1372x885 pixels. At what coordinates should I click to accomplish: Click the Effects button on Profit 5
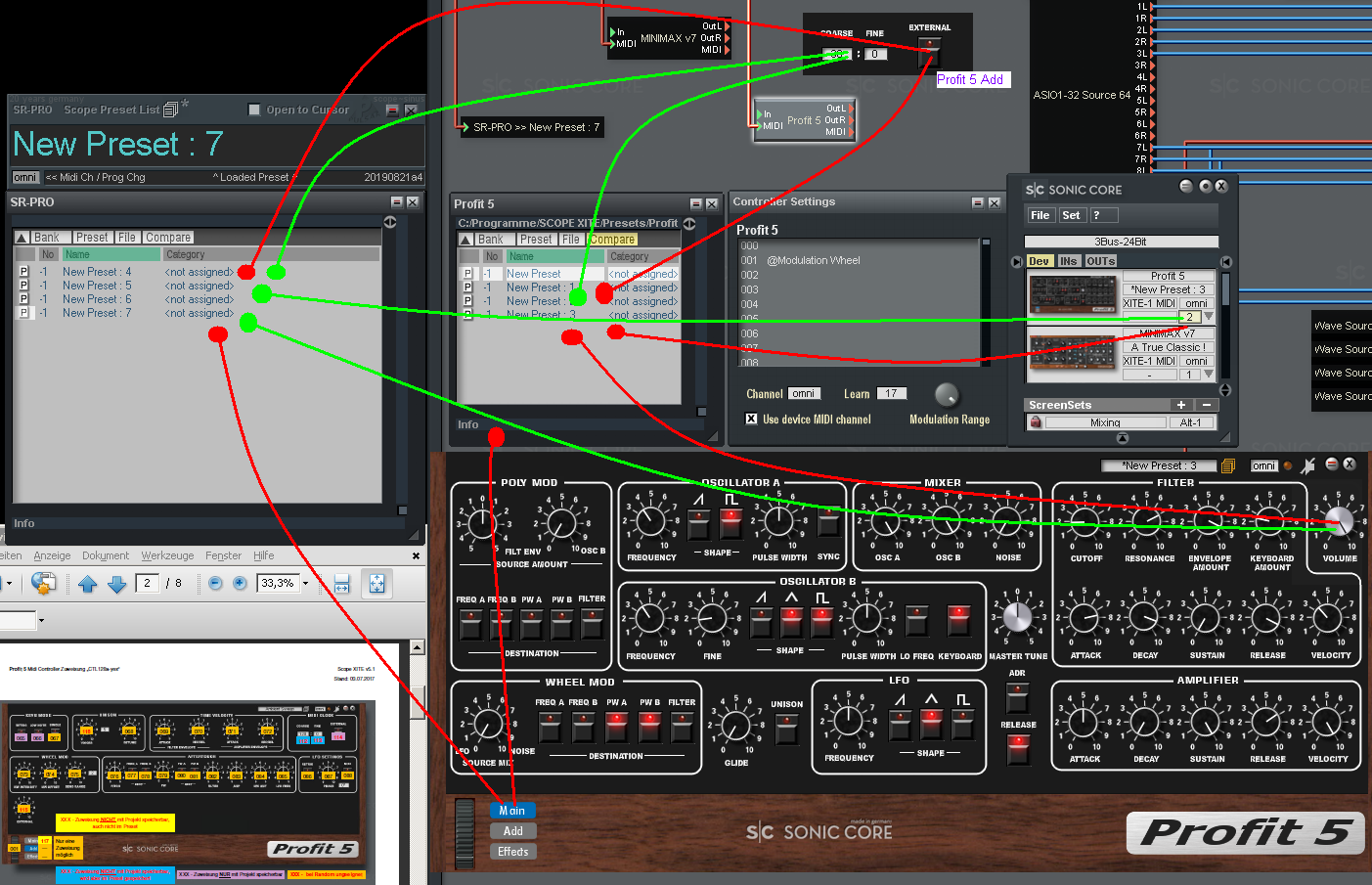pyautogui.click(x=512, y=852)
